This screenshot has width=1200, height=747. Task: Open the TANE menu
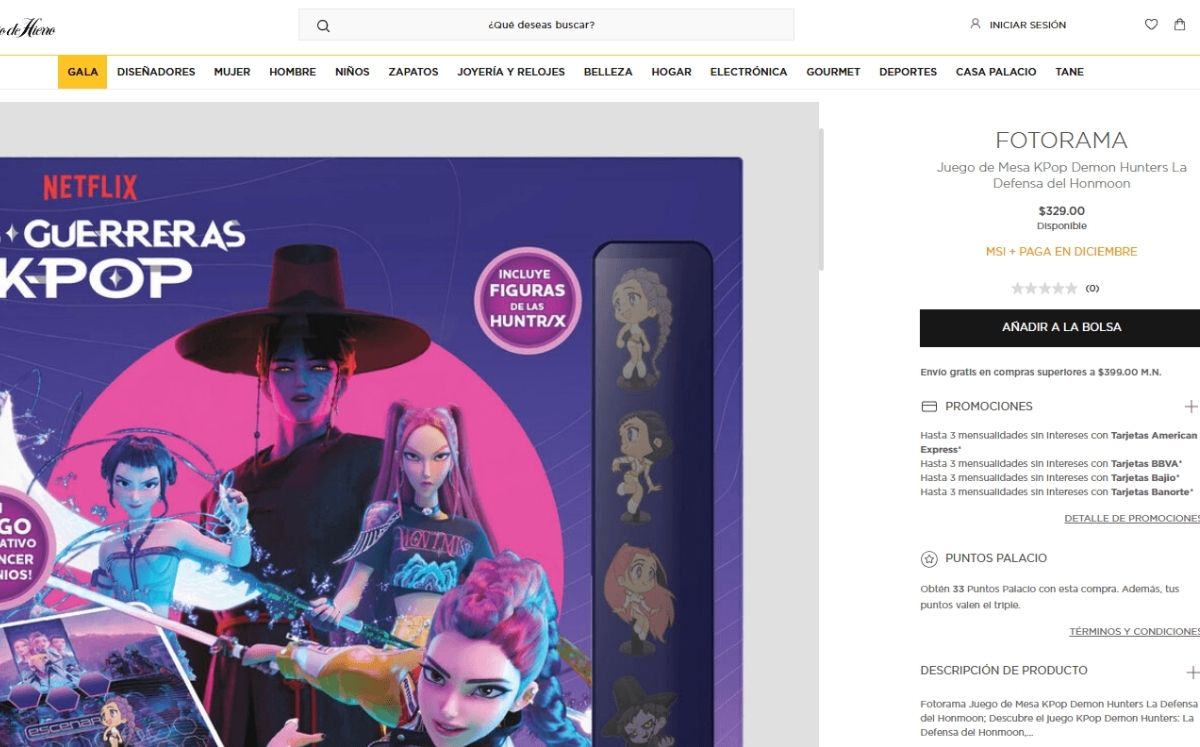click(x=1069, y=72)
